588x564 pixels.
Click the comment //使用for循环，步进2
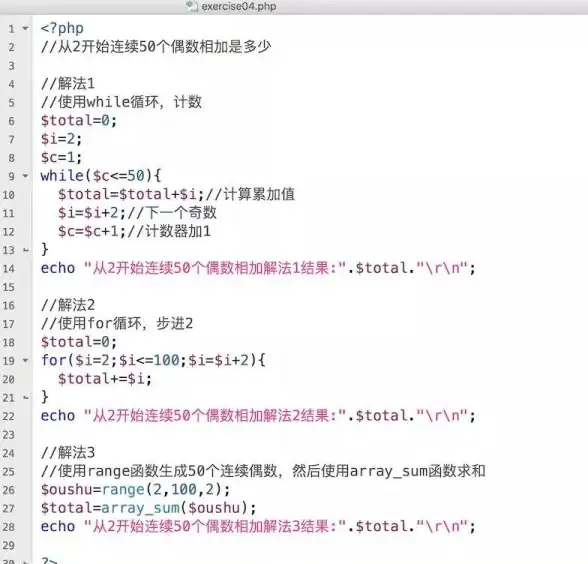[117, 323]
